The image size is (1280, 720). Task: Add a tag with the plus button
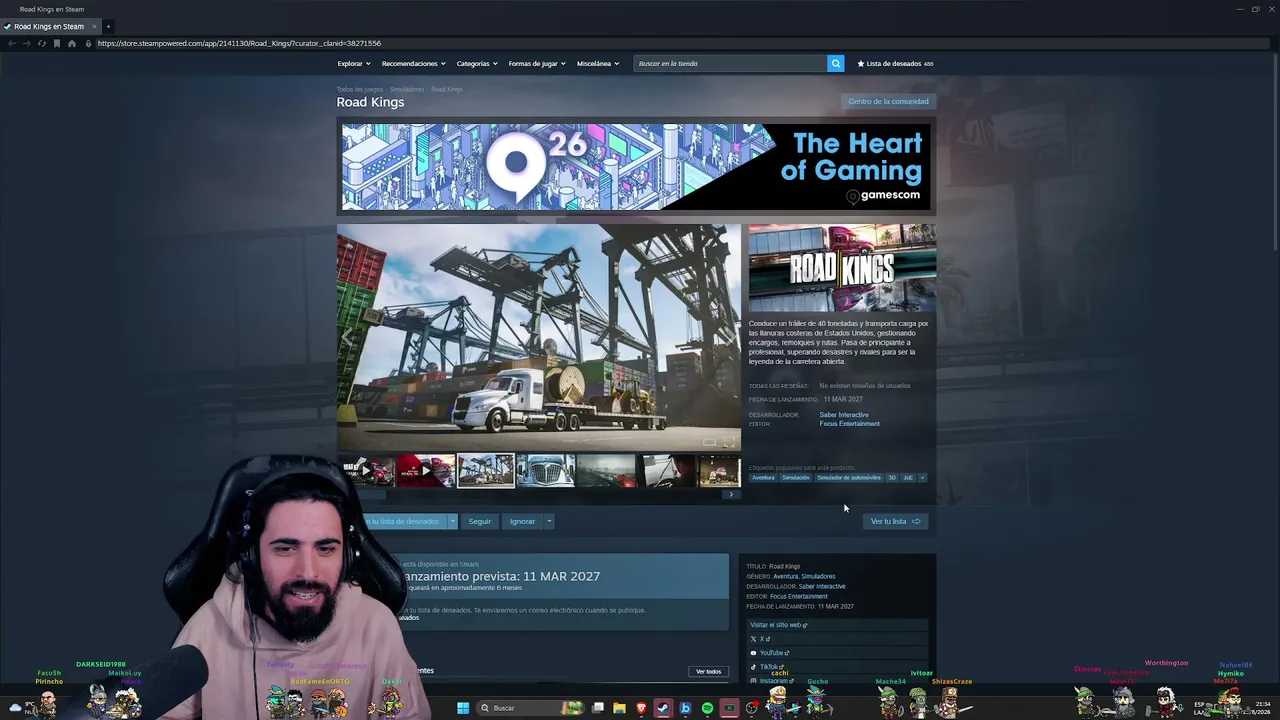pyautogui.click(x=922, y=478)
